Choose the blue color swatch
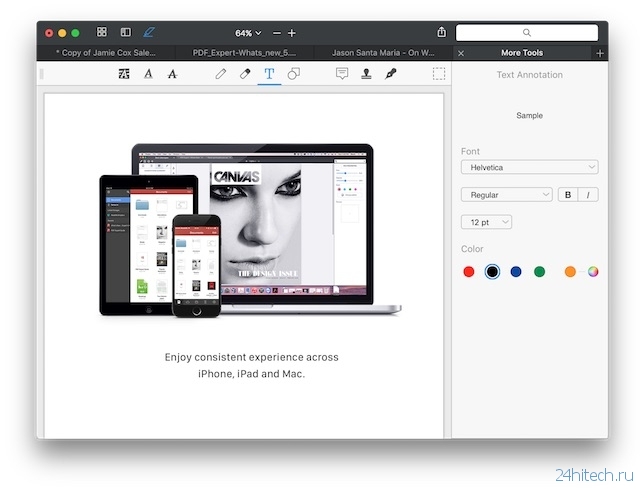642x489 pixels. tap(516, 272)
